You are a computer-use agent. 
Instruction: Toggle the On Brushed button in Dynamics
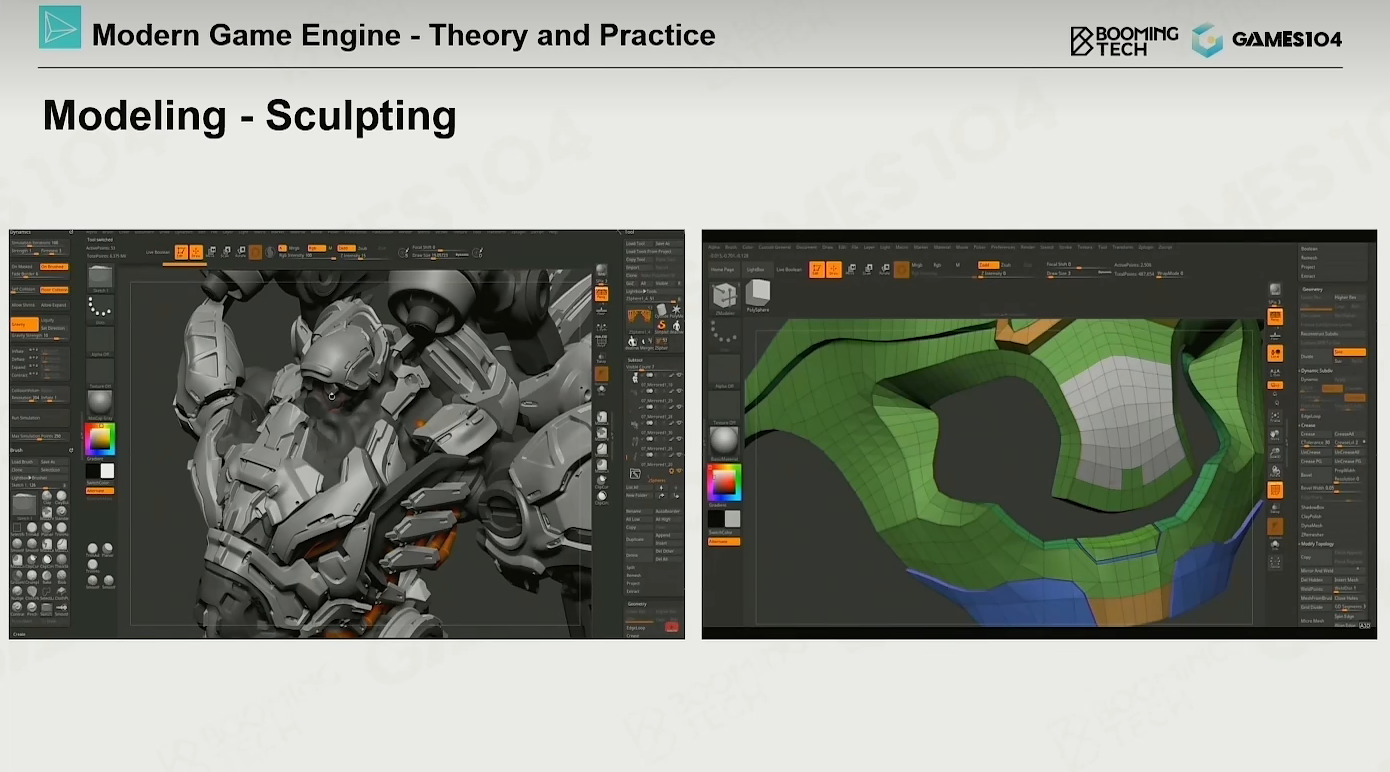pyautogui.click(x=54, y=267)
